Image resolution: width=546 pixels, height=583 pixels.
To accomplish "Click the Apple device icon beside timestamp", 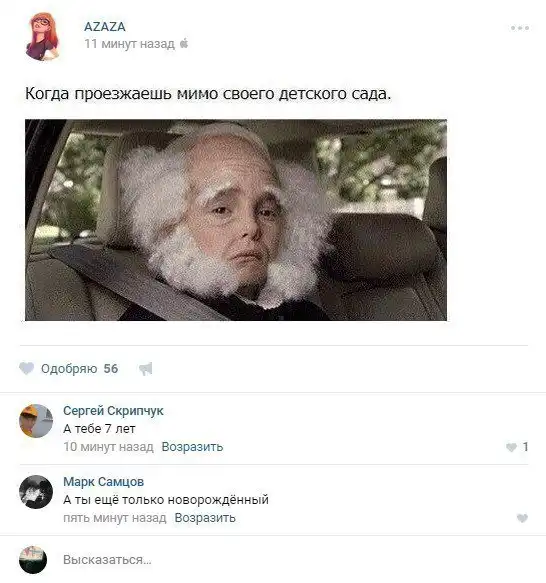I will tap(184, 44).
